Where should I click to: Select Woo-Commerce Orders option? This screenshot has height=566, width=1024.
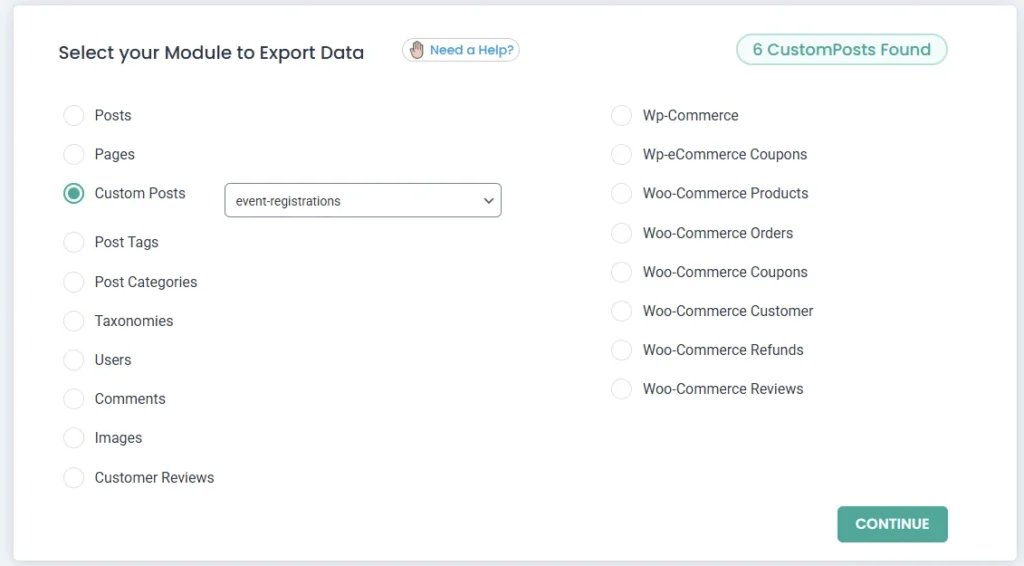pyautogui.click(x=622, y=234)
